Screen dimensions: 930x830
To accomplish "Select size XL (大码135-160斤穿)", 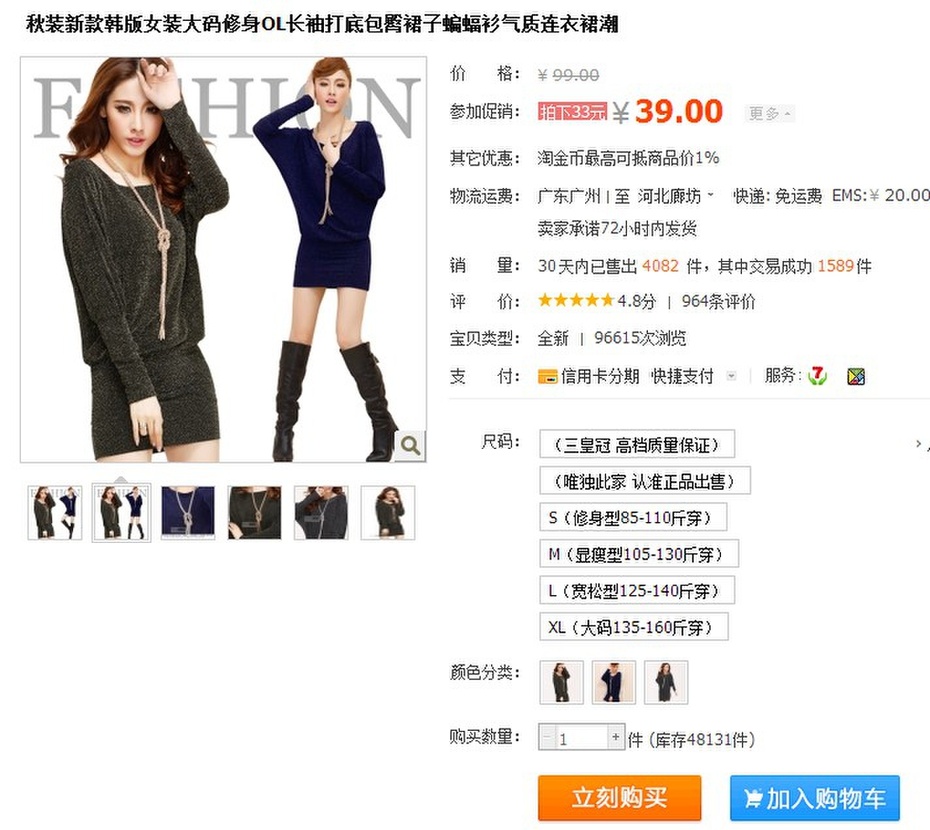I will [x=633, y=627].
